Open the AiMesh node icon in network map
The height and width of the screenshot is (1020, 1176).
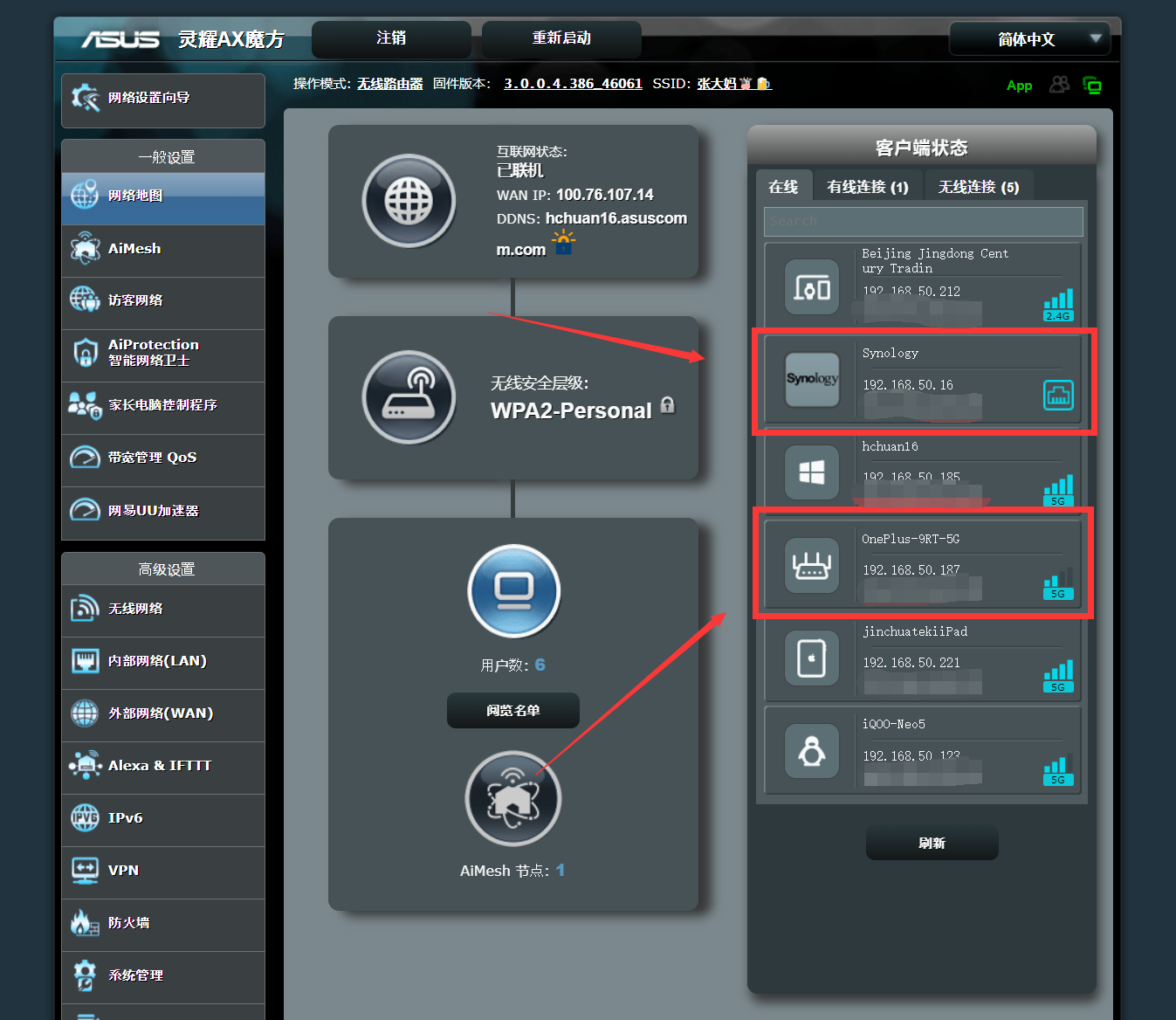click(x=513, y=798)
